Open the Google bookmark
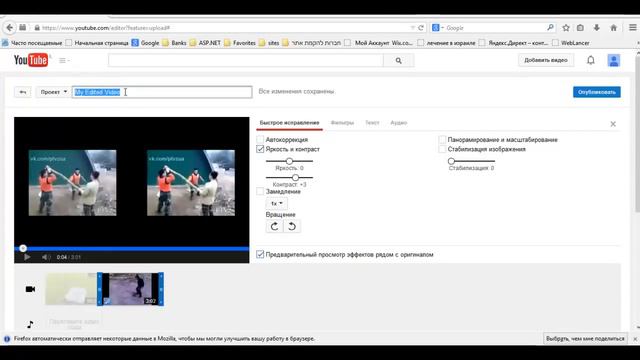640x360 pixels. (x=145, y=43)
